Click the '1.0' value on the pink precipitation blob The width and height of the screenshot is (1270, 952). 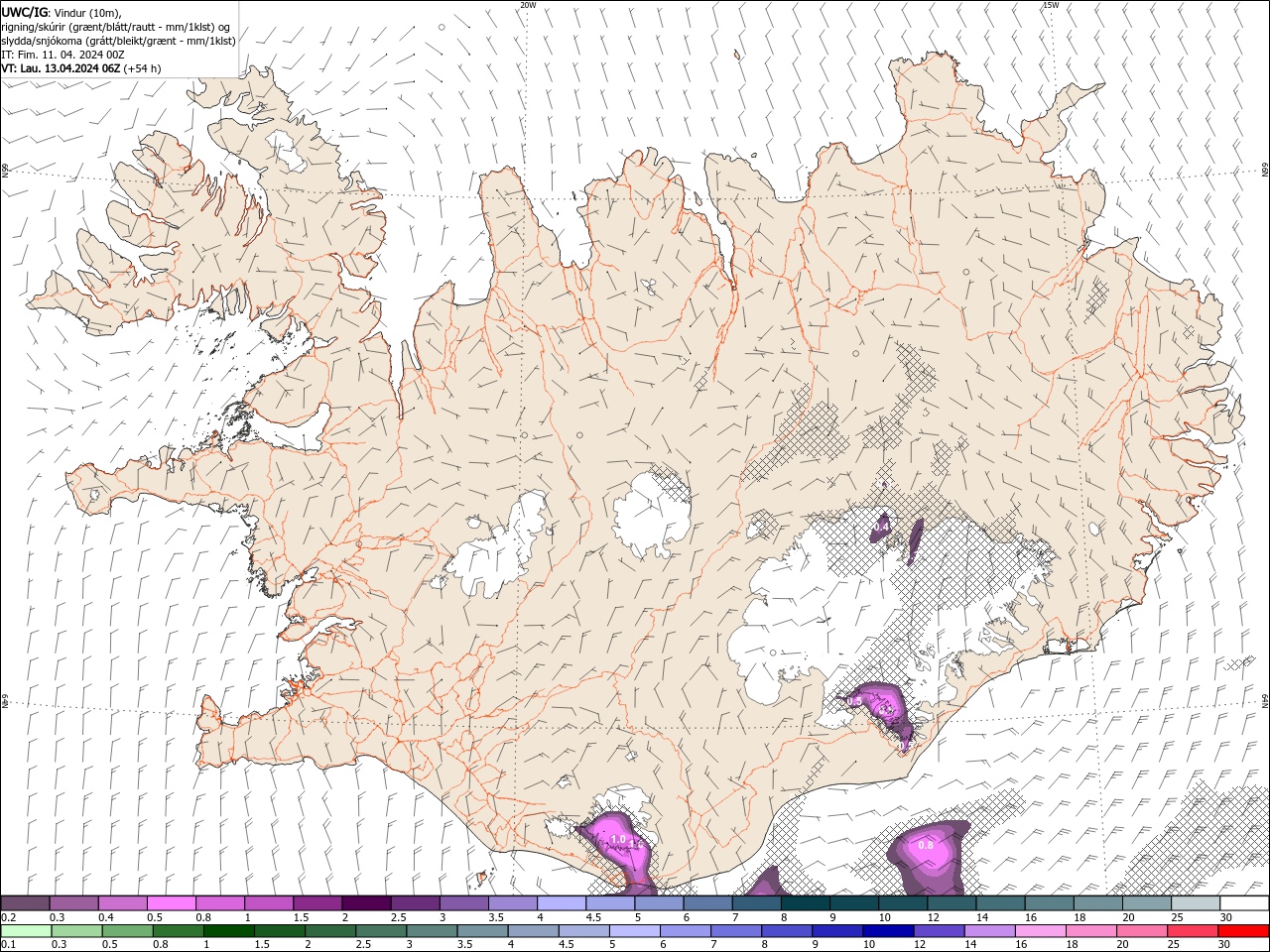[619, 840]
